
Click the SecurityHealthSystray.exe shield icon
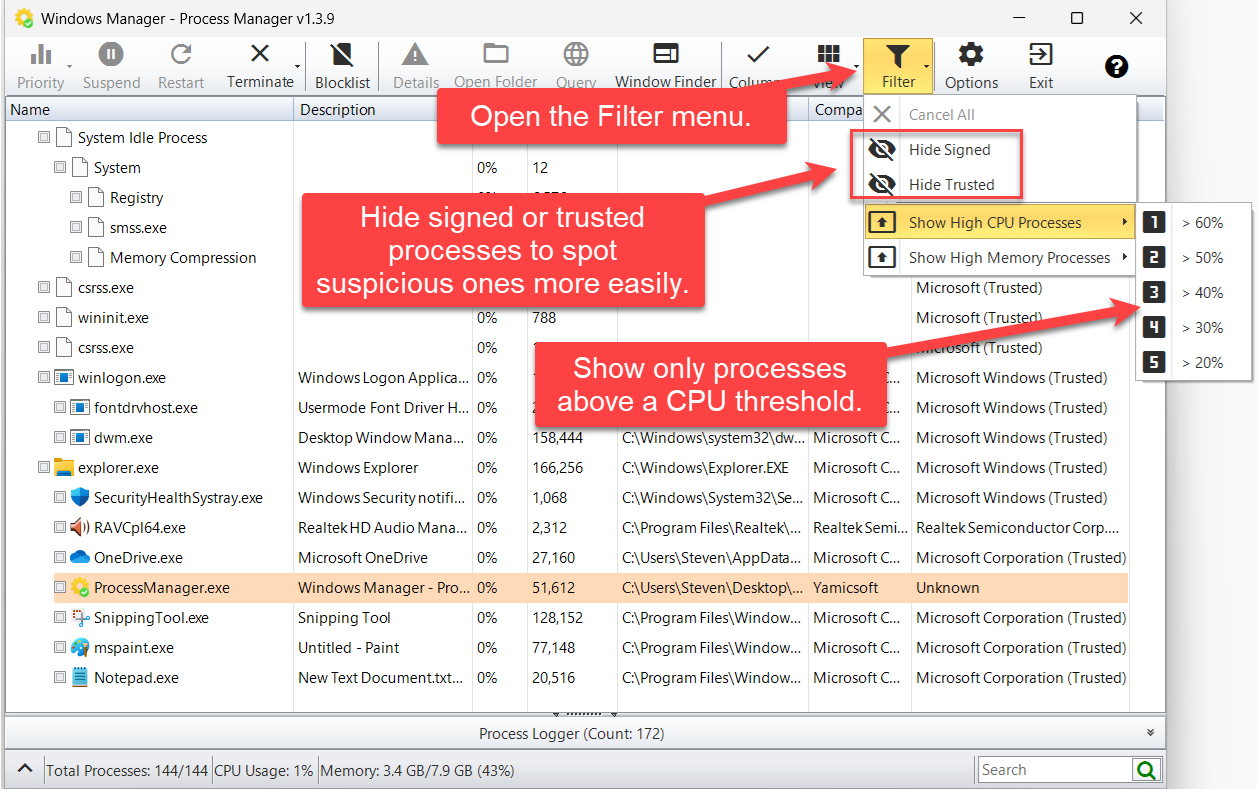pyautogui.click(x=80, y=498)
